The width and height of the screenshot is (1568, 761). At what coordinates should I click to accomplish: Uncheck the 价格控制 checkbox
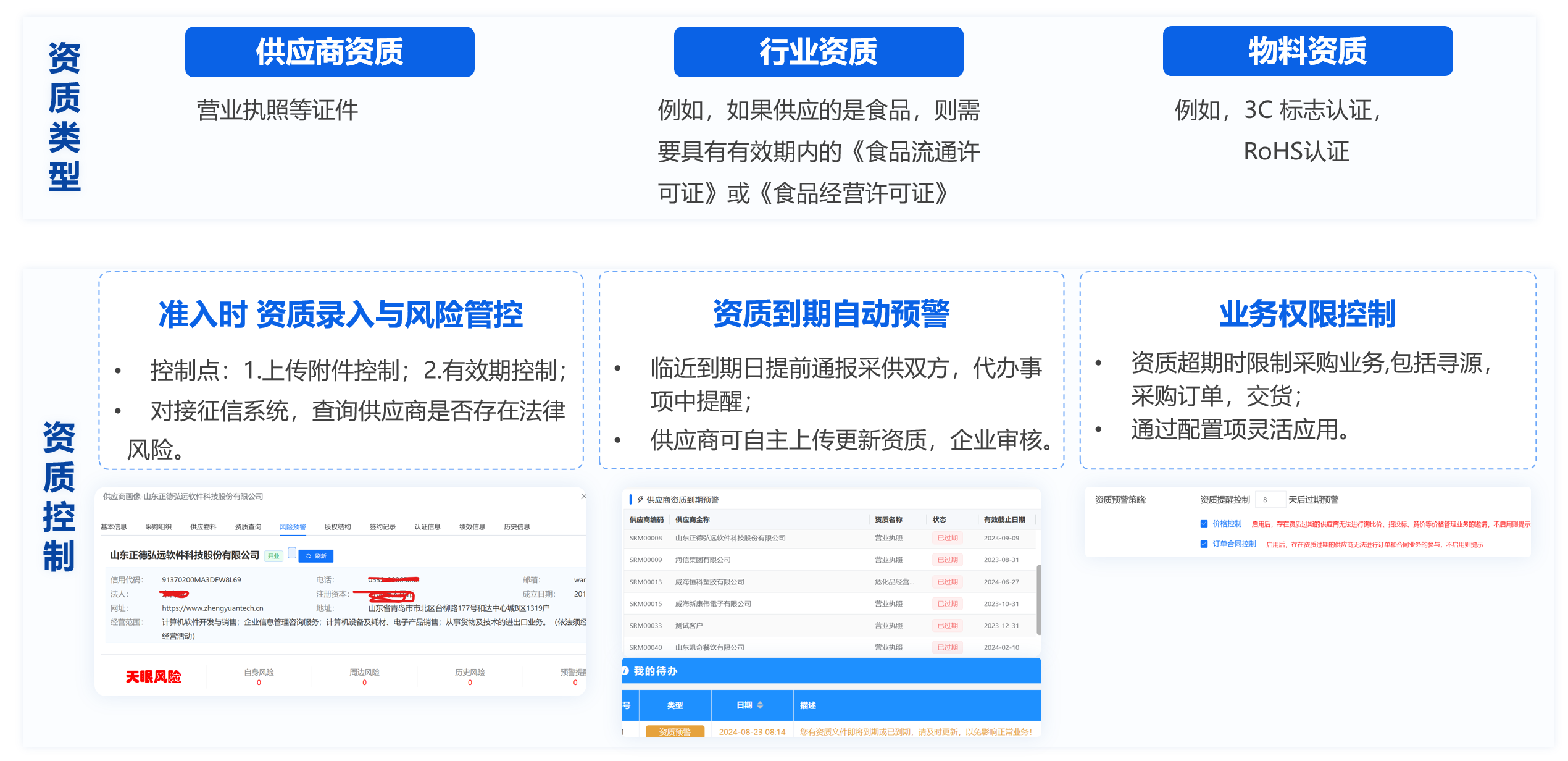[x=1204, y=524]
